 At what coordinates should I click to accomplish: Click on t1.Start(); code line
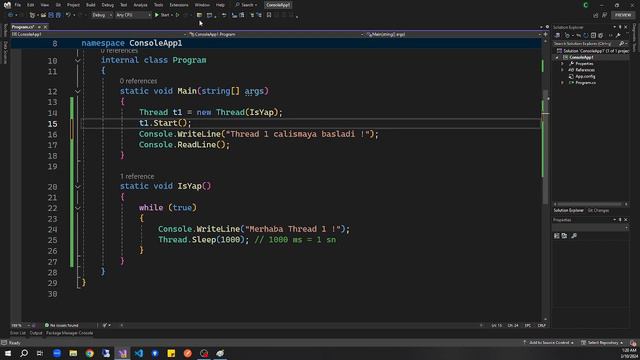click(165, 123)
